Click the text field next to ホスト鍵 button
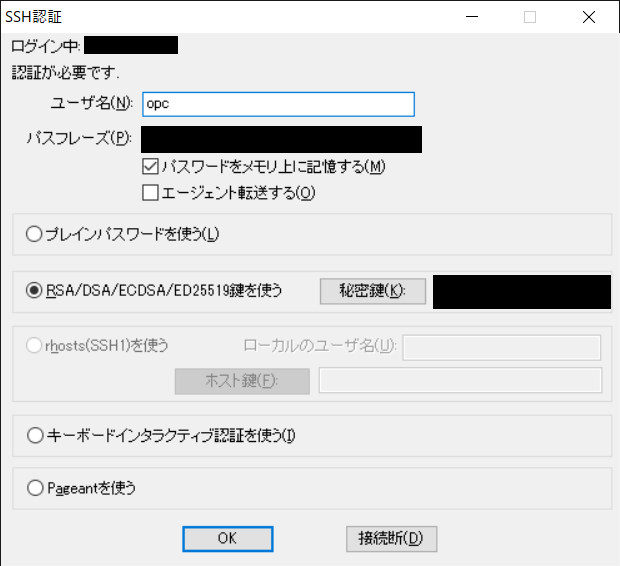This screenshot has width=620, height=566. 460,380
